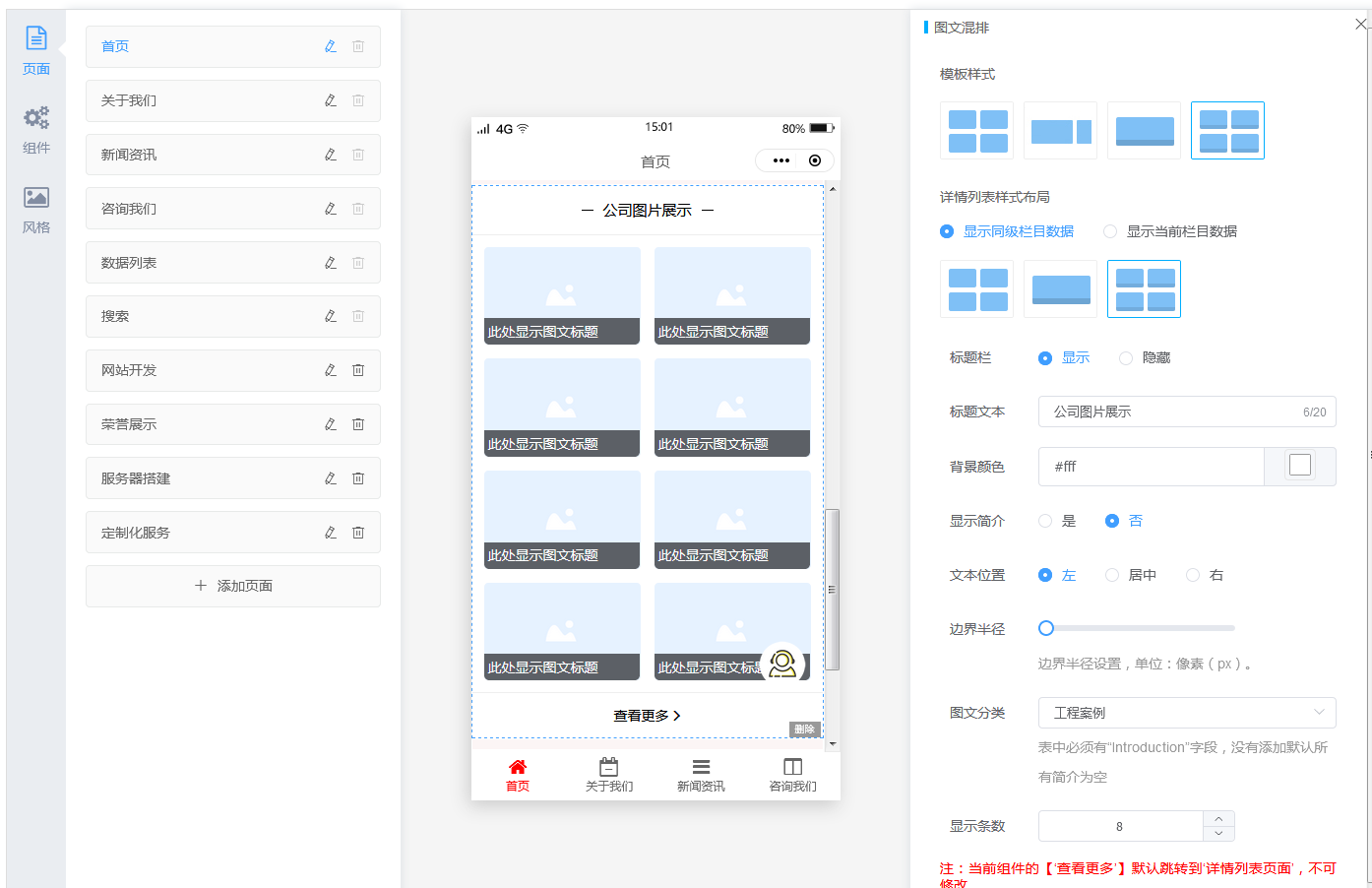Open the background color swatch picker
Viewport: 1372px width, 888px height.
[x=1299, y=466]
